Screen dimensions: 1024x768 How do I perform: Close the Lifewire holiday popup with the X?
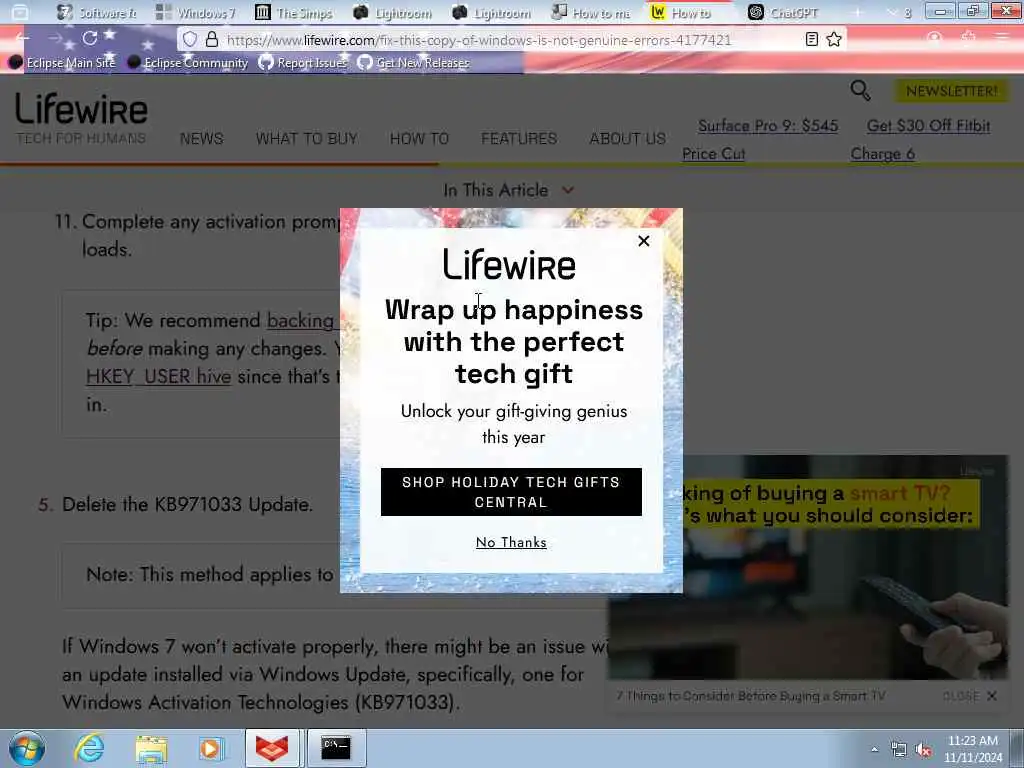click(x=643, y=241)
